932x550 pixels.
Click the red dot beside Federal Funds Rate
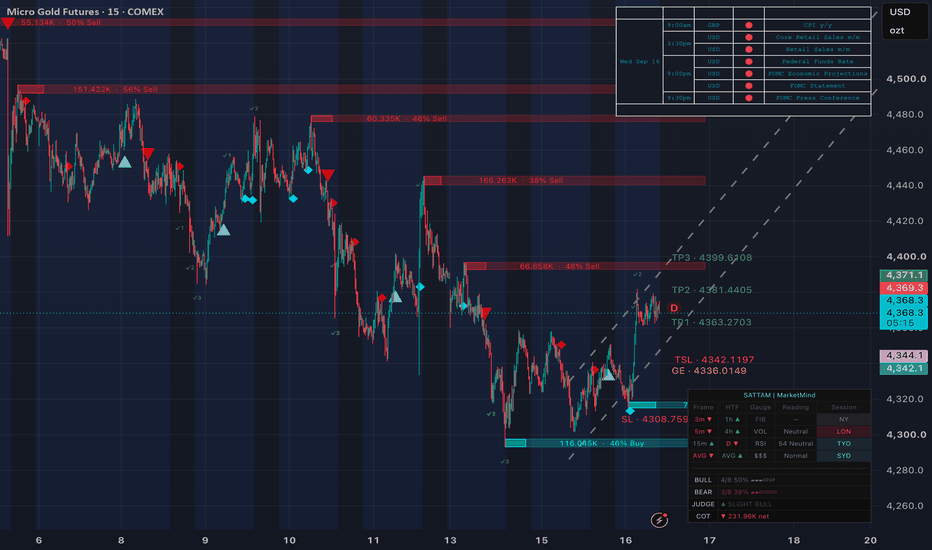click(749, 61)
